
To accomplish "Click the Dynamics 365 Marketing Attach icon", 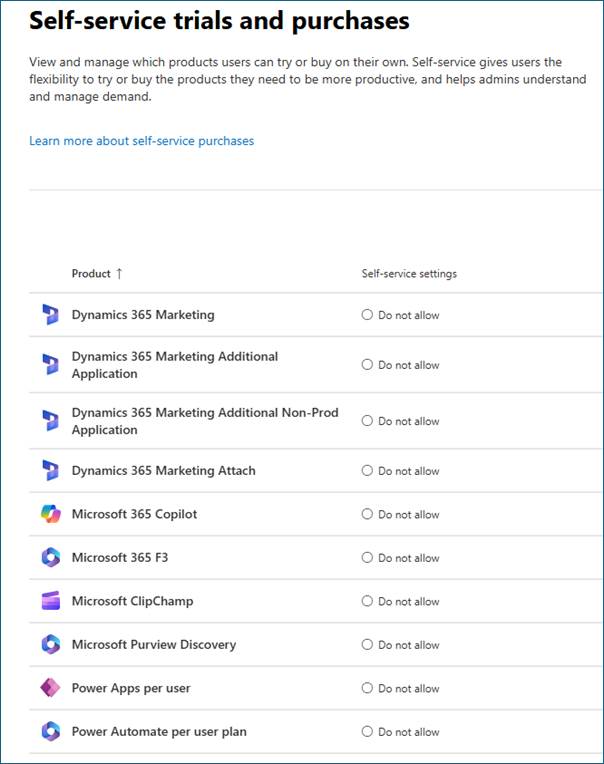I will 50,471.
